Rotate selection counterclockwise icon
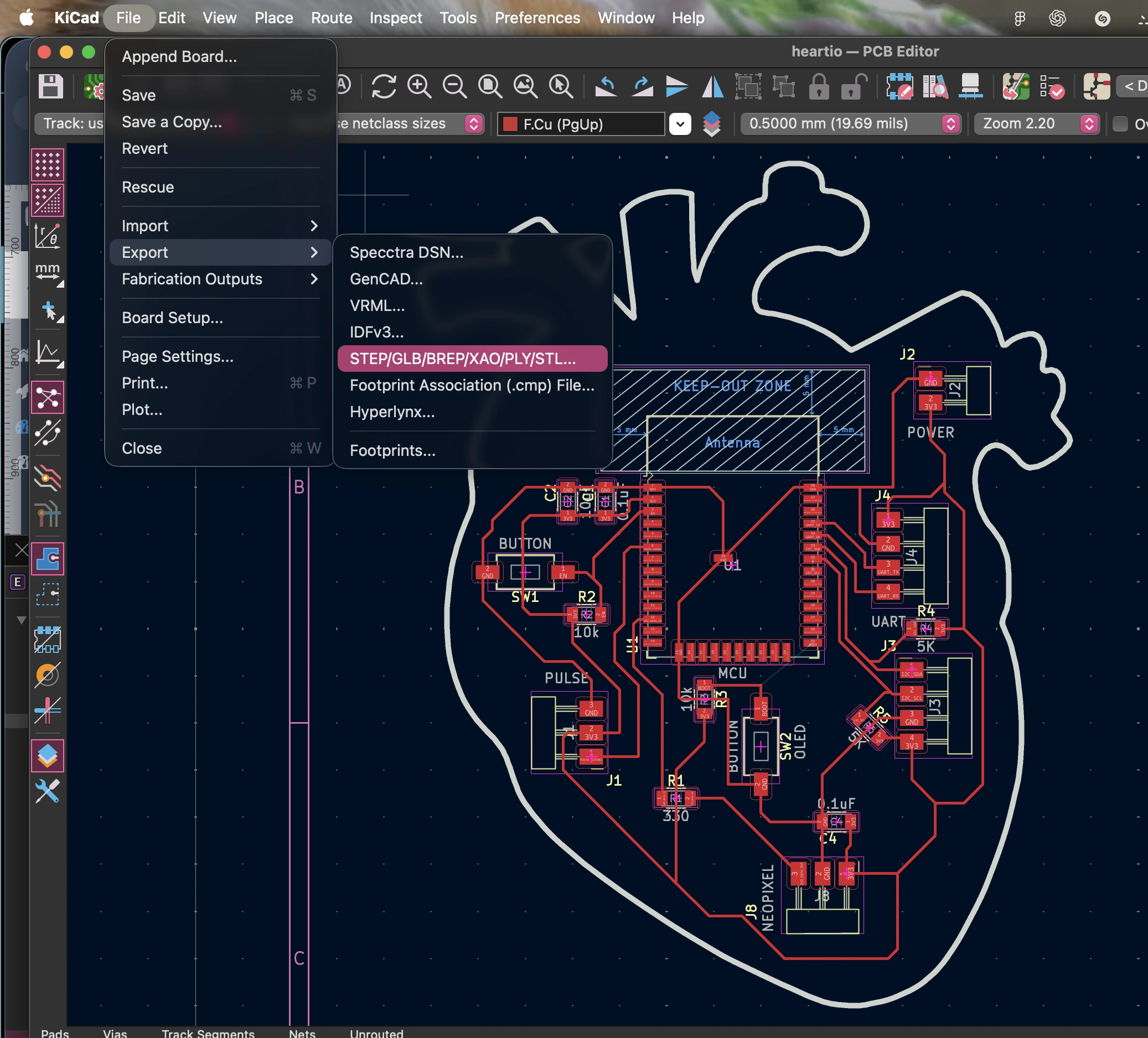Image resolution: width=1148 pixels, height=1038 pixels. tap(606, 86)
